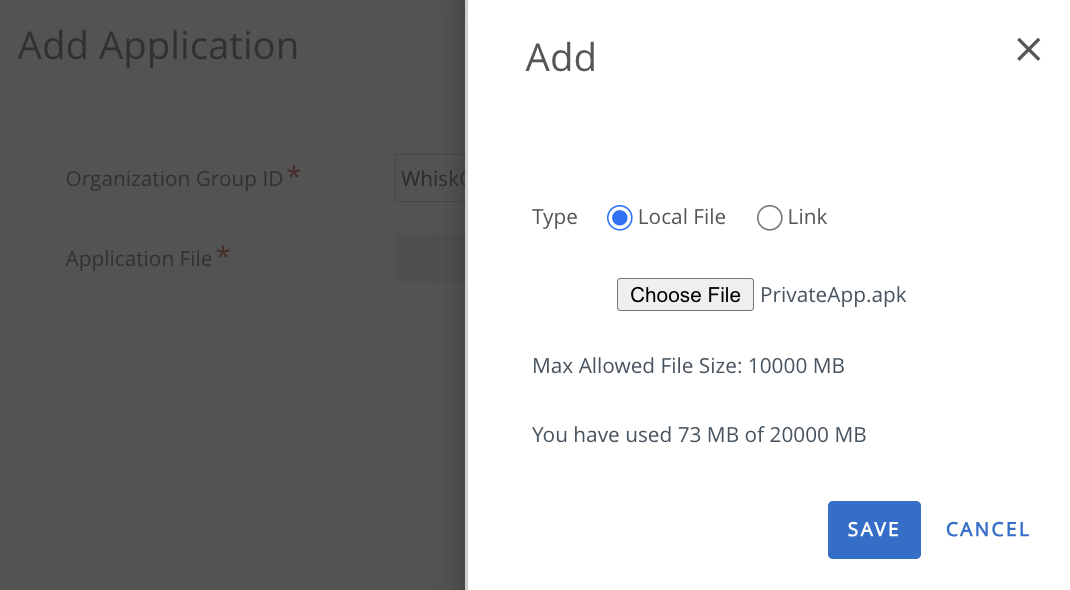Click the CANCEL link

tap(987, 529)
